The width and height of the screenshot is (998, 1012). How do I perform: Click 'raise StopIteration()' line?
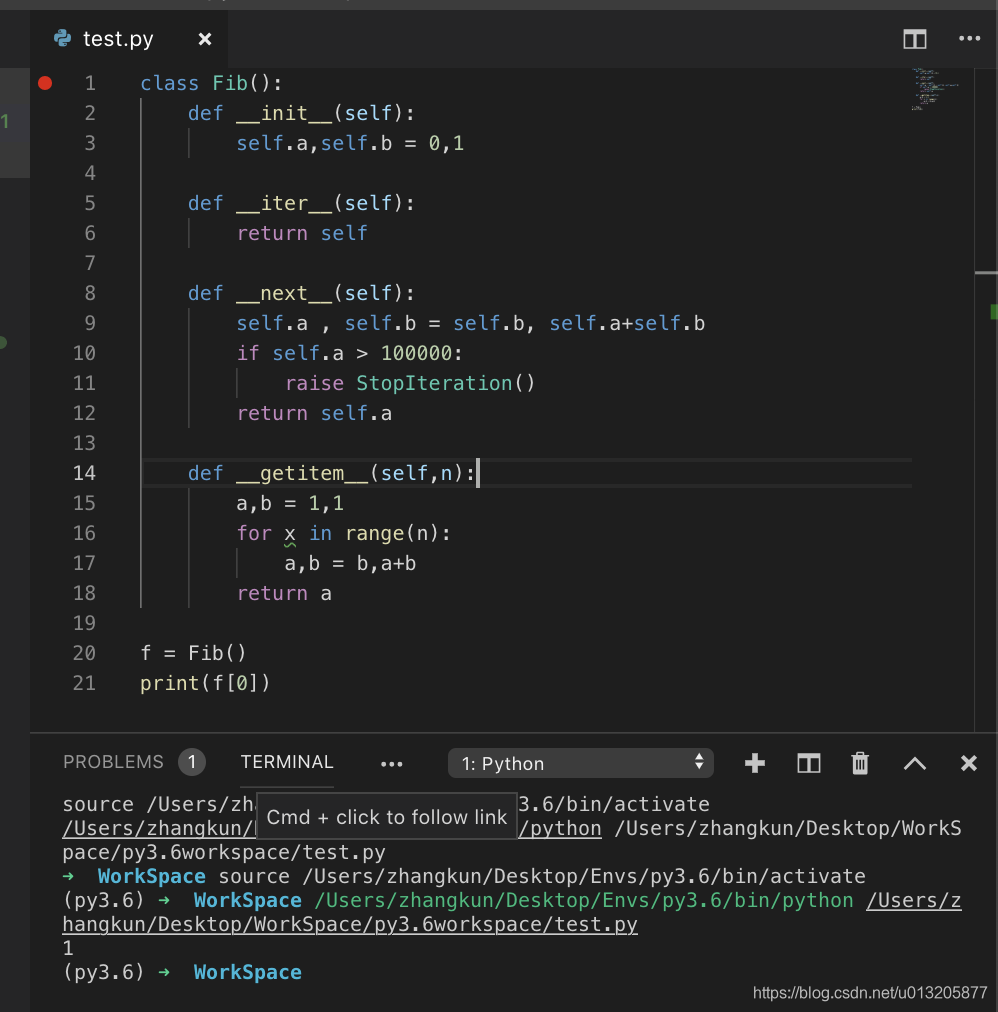(410, 383)
